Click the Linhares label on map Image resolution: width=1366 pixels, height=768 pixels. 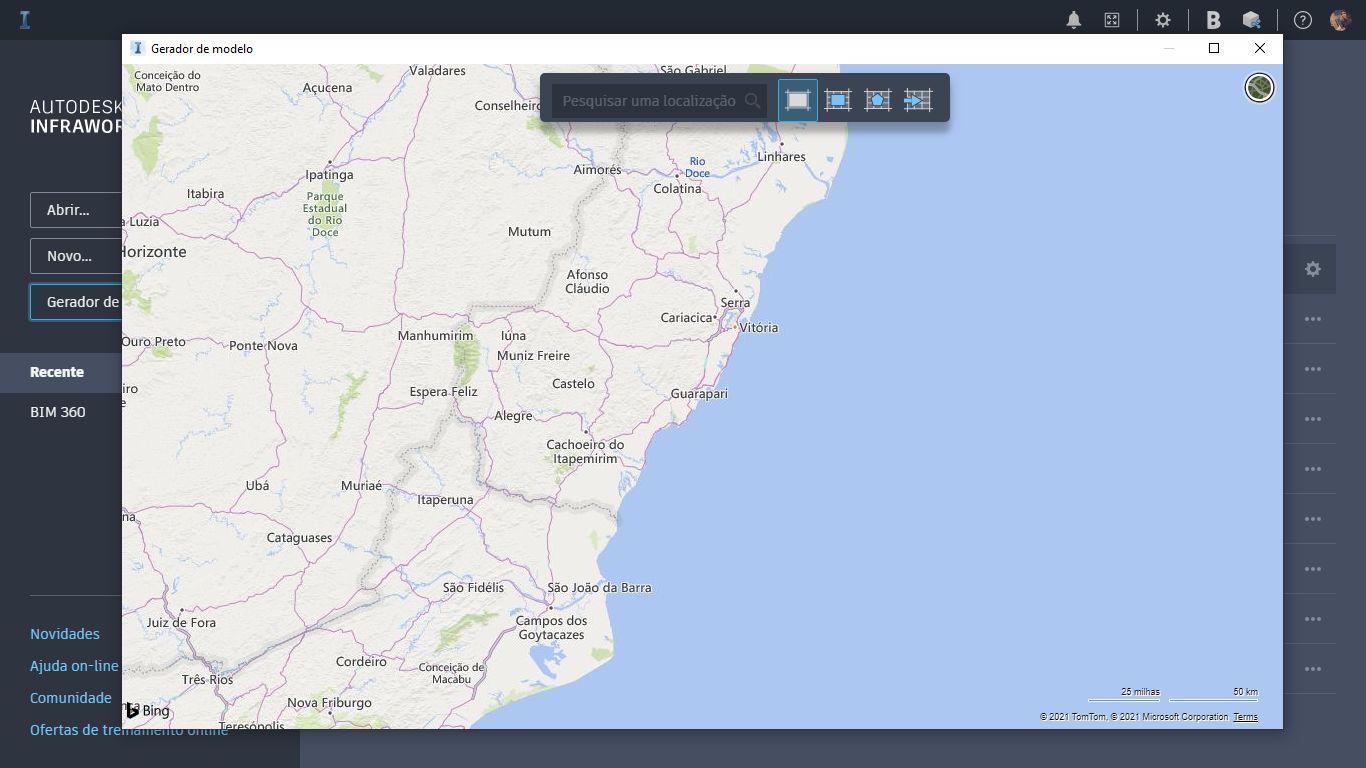(781, 157)
